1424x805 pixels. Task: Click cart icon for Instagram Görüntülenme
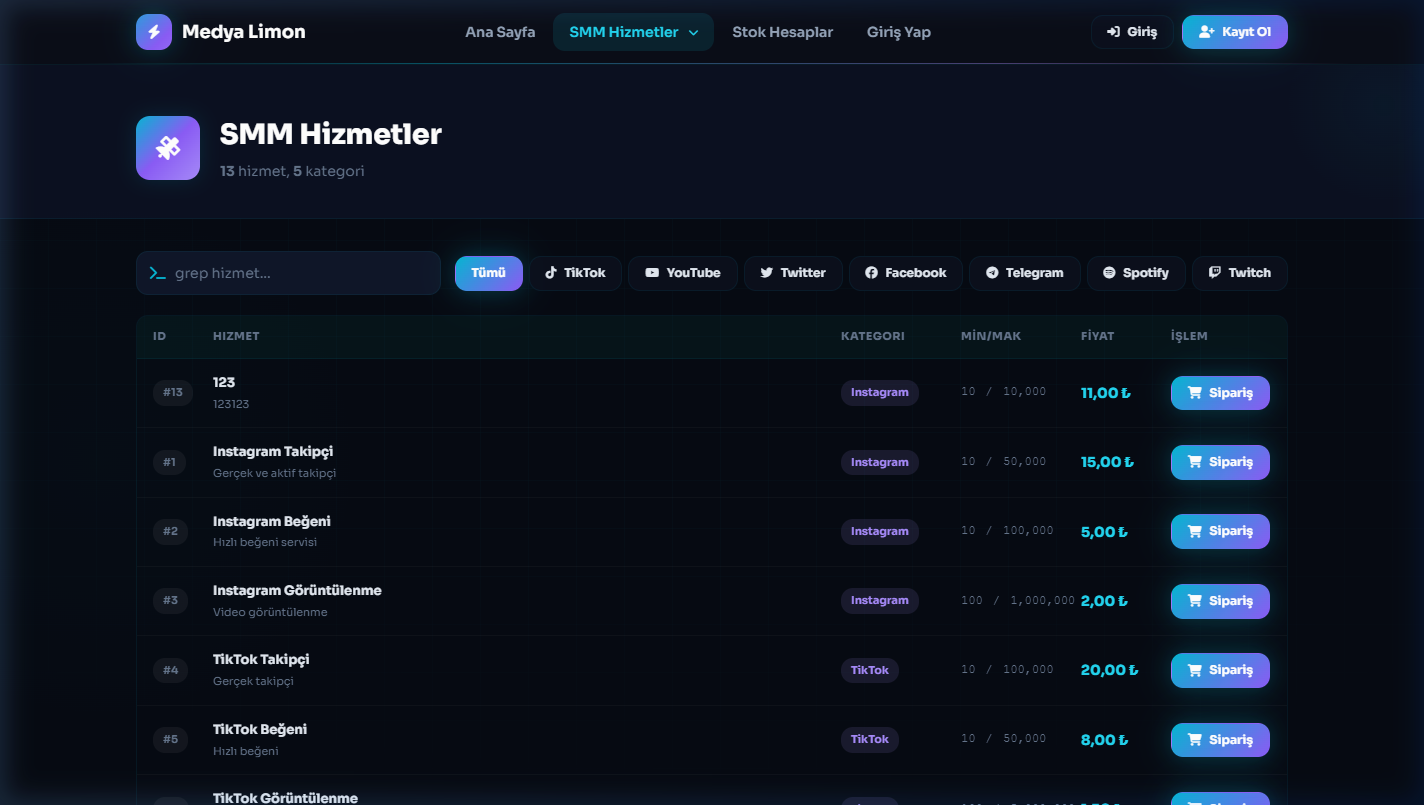point(1194,601)
